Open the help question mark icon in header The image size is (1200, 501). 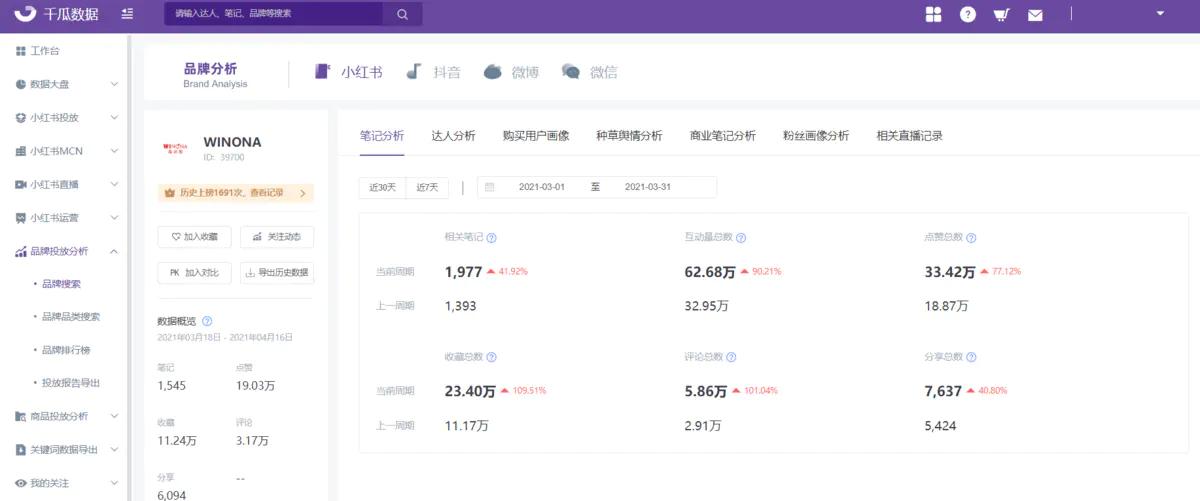coord(967,14)
